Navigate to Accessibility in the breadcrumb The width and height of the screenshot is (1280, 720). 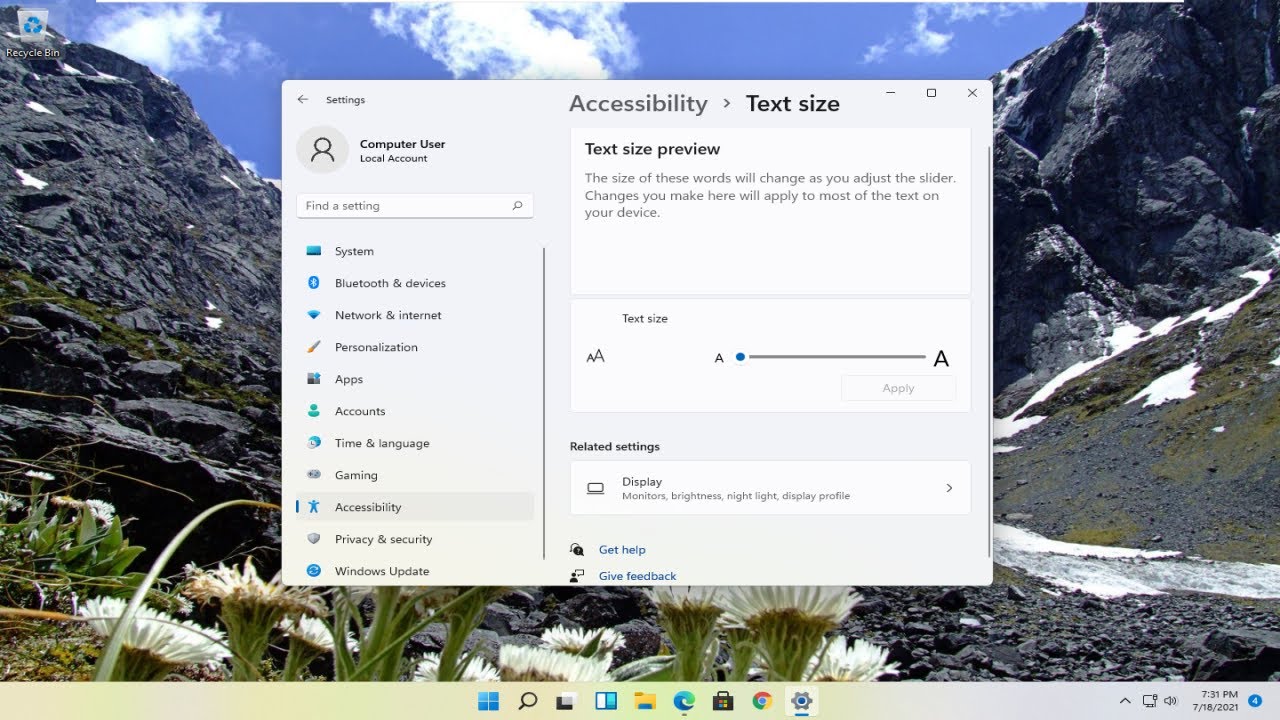[x=638, y=104]
